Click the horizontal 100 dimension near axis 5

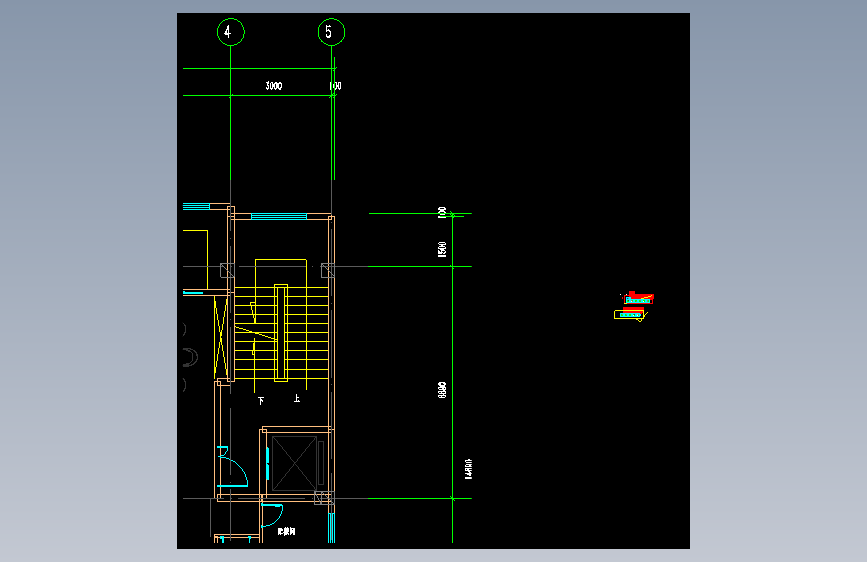coord(335,86)
